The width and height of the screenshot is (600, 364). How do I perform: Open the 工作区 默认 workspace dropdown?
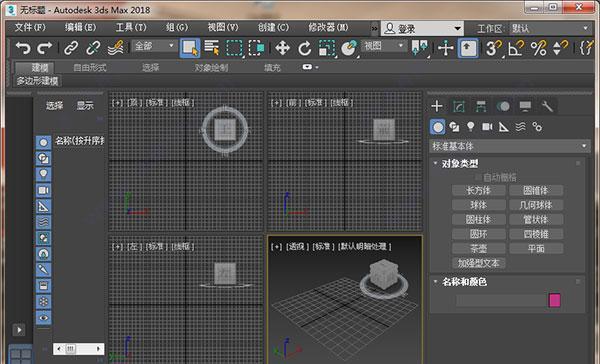coord(550,28)
